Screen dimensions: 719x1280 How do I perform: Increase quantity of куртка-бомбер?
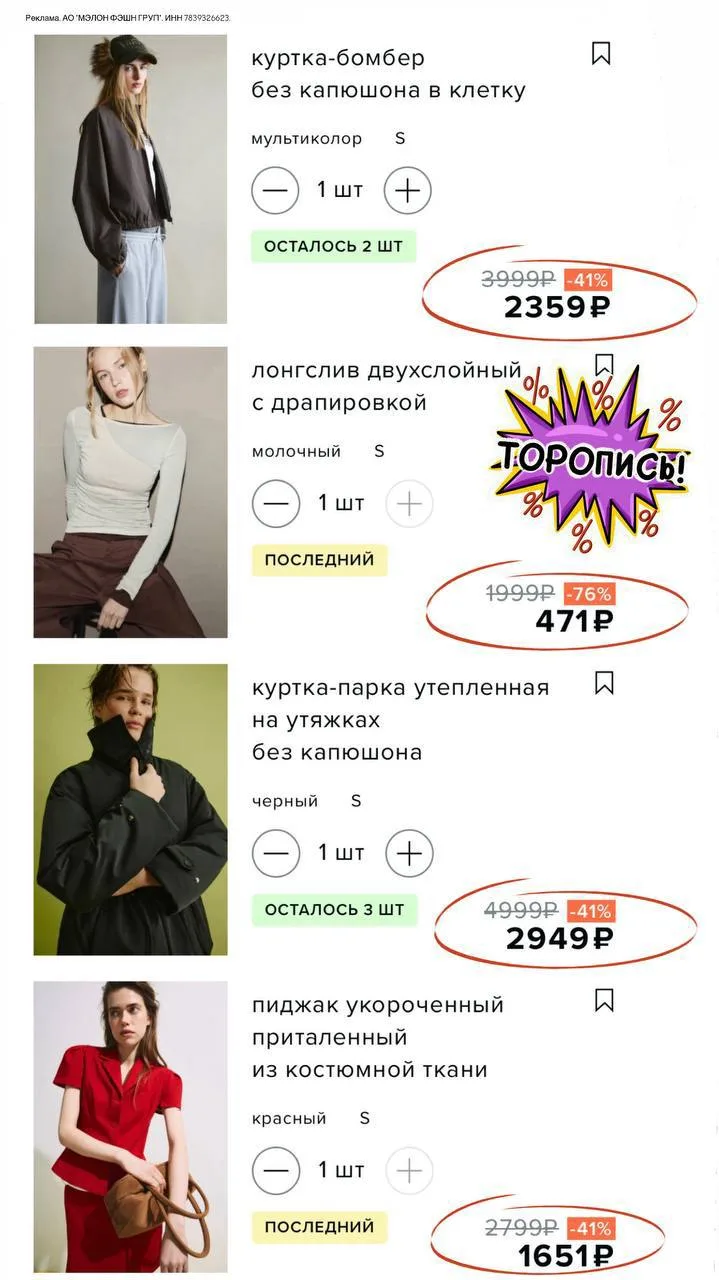pyautogui.click(x=407, y=190)
